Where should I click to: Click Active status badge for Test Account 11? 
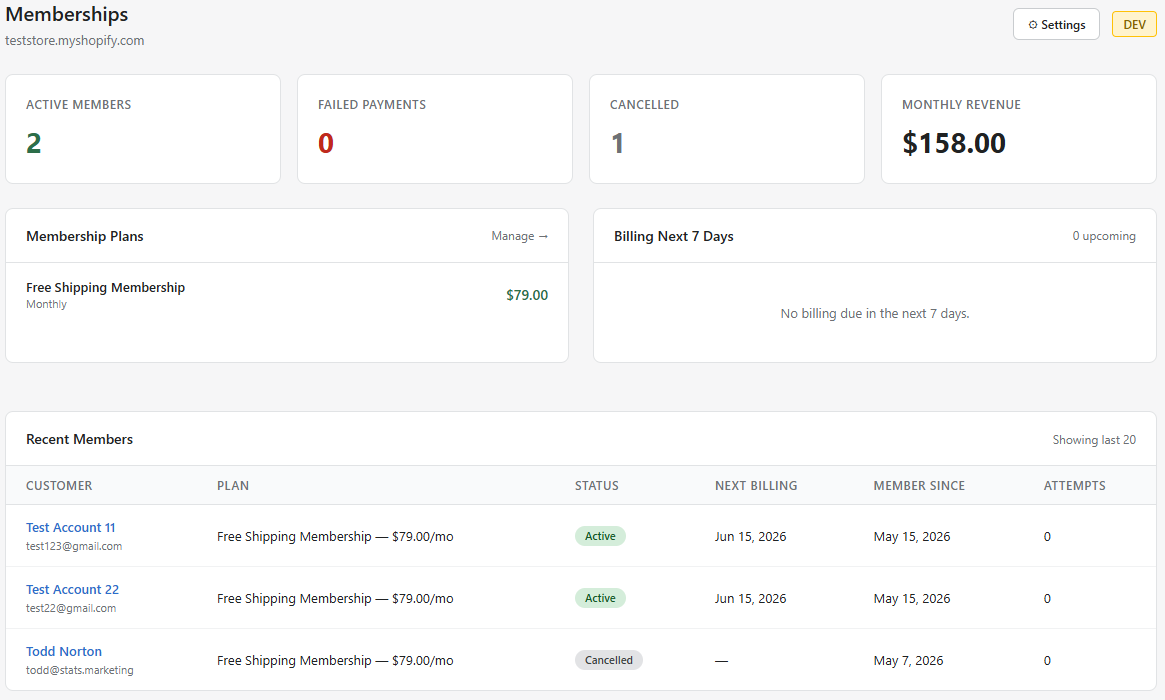[x=600, y=536]
